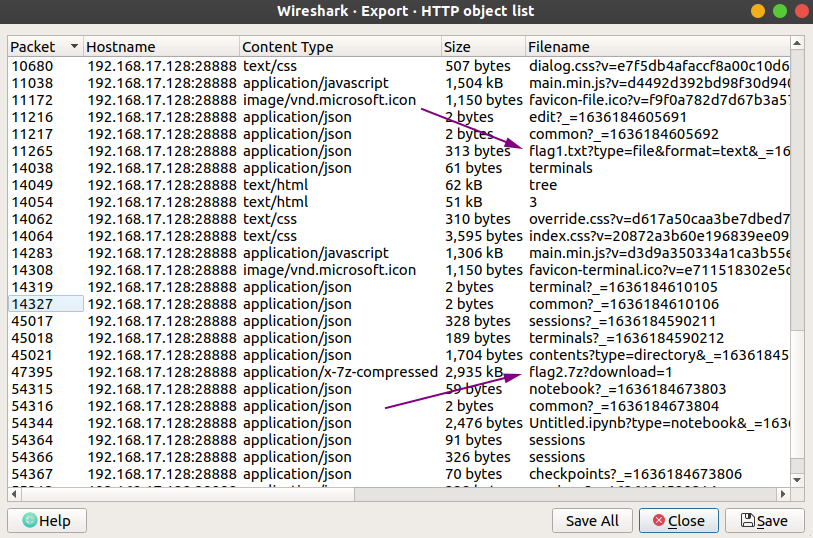Close the HTTP object list dialog
Viewport: 813px width, 538px height.
(677, 520)
